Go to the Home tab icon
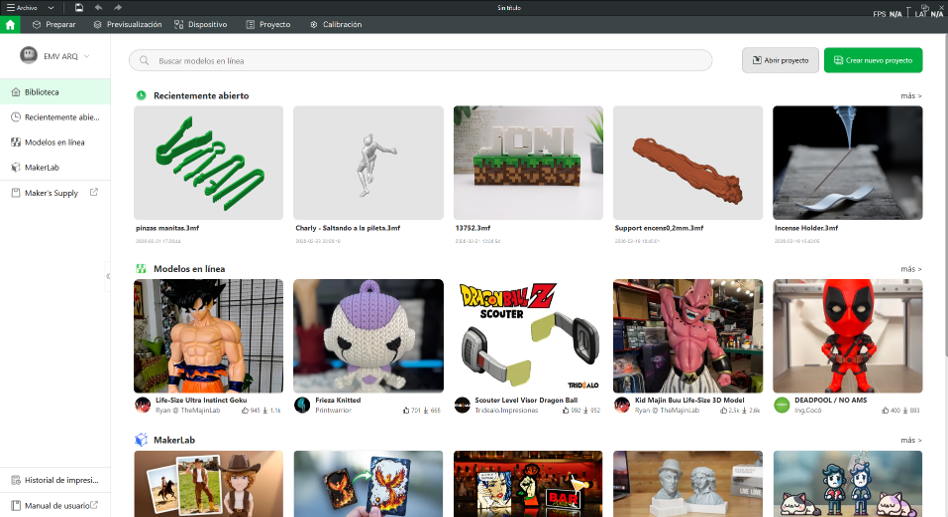The image size is (948, 517). click(x=10, y=25)
